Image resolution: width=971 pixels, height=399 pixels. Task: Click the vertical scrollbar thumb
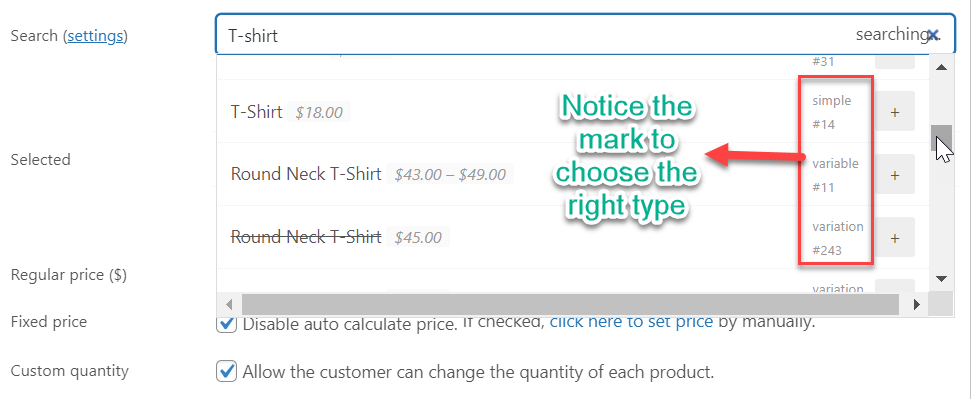pyautogui.click(x=941, y=138)
